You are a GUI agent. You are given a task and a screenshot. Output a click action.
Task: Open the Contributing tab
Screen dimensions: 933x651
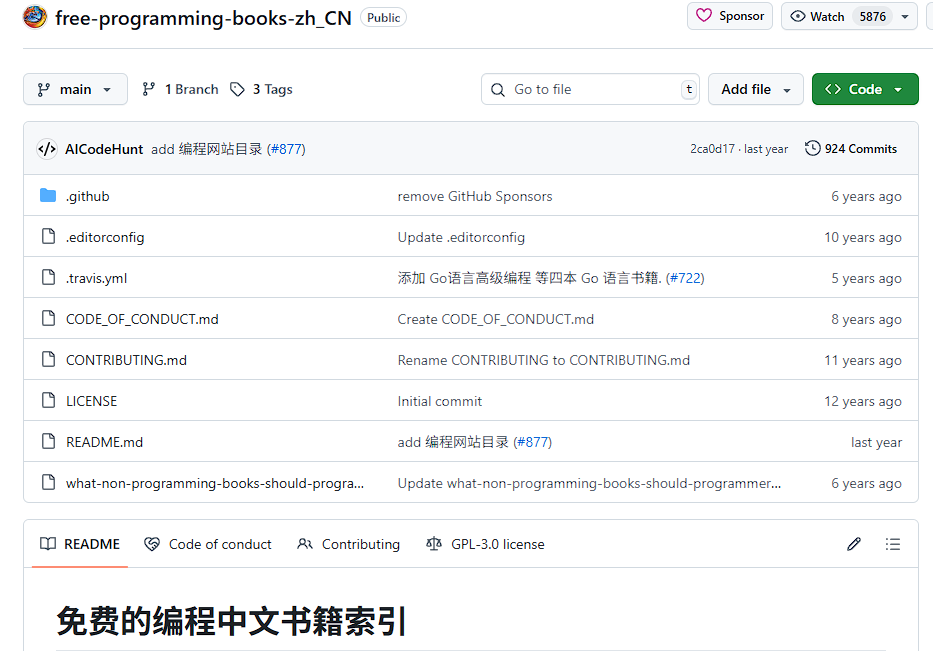click(x=348, y=544)
